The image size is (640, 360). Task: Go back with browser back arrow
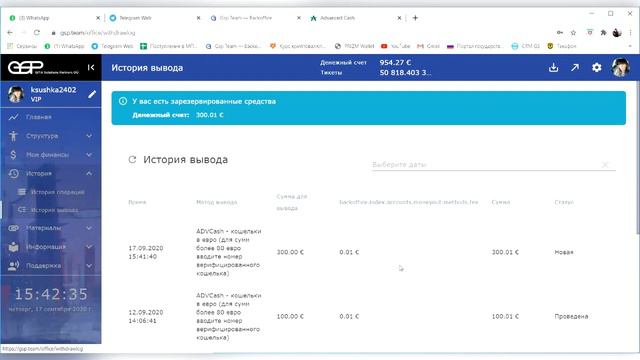tap(10, 33)
